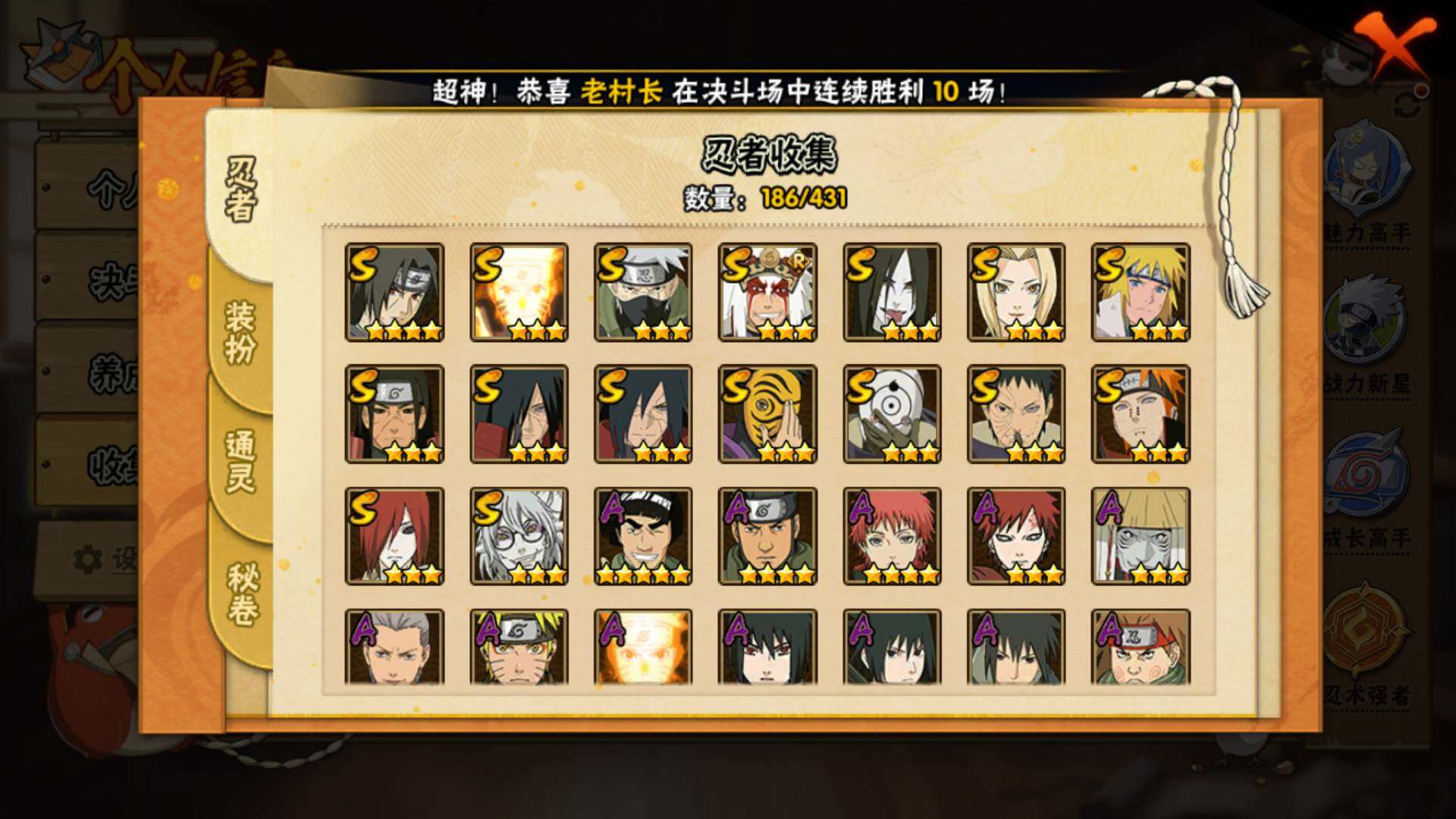Pick the white-haired Kabuto sage ninja with glasses
The height and width of the screenshot is (819, 1456).
click(x=519, y=536)
